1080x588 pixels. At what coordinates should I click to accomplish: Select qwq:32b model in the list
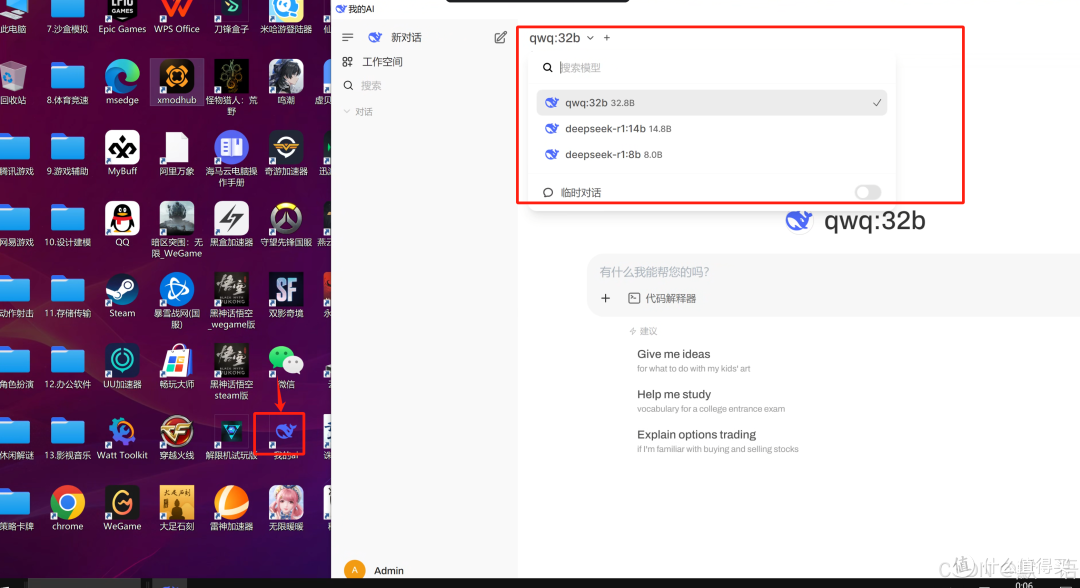click(712, 103)
